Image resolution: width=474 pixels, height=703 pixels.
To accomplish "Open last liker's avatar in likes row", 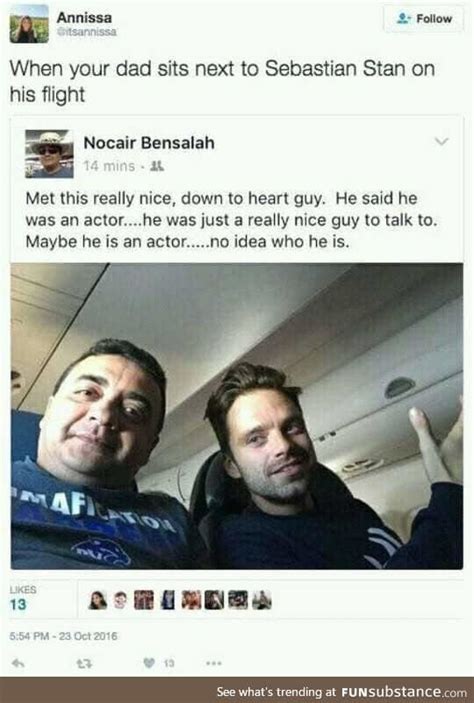I will 262,600.
